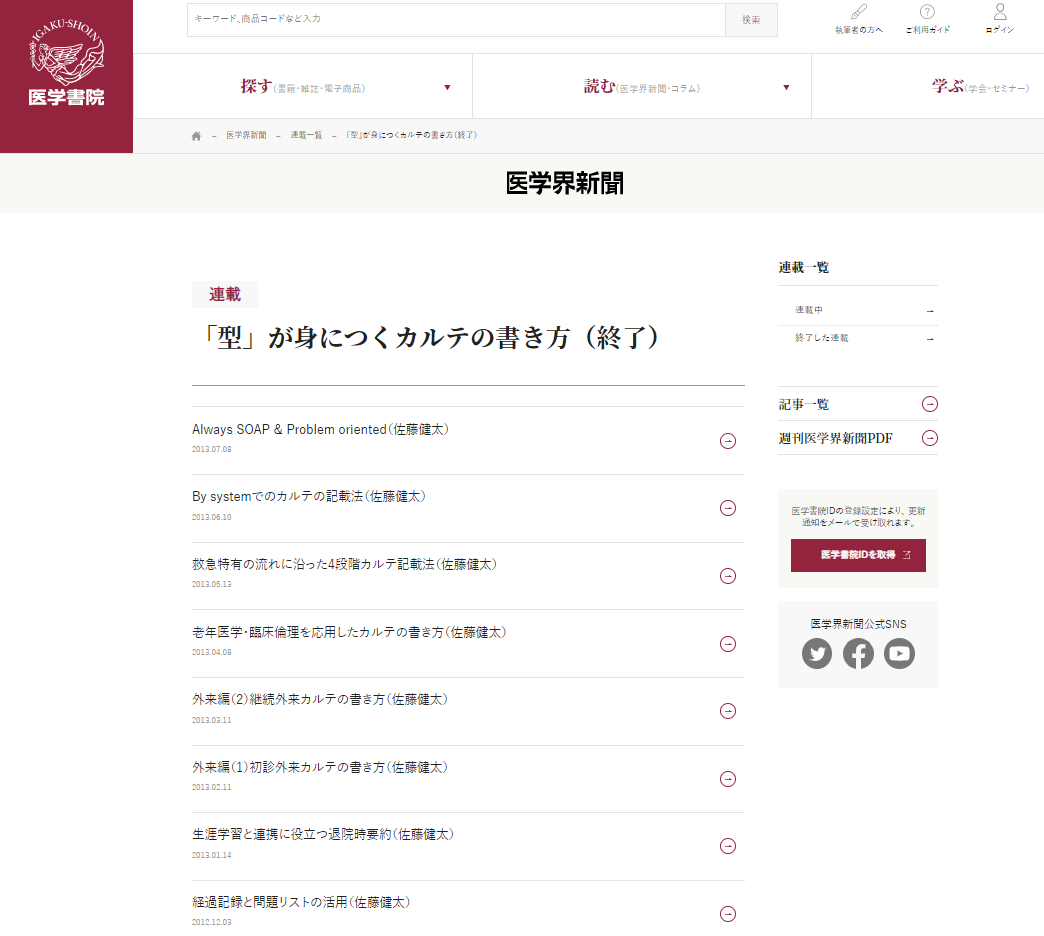Open article 生涯学習と連携に役立つ退院時要約
This screenshot has height=936, width=1044.
323,835
